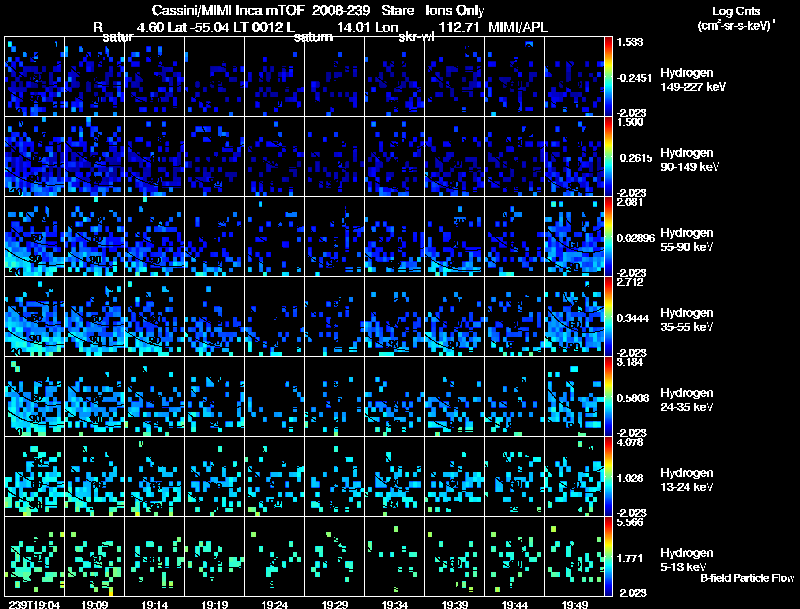800x609 pixels.
Task: Select the Hydrogen 13-24 keV panel at 19:34
Action: coord(394,476)
